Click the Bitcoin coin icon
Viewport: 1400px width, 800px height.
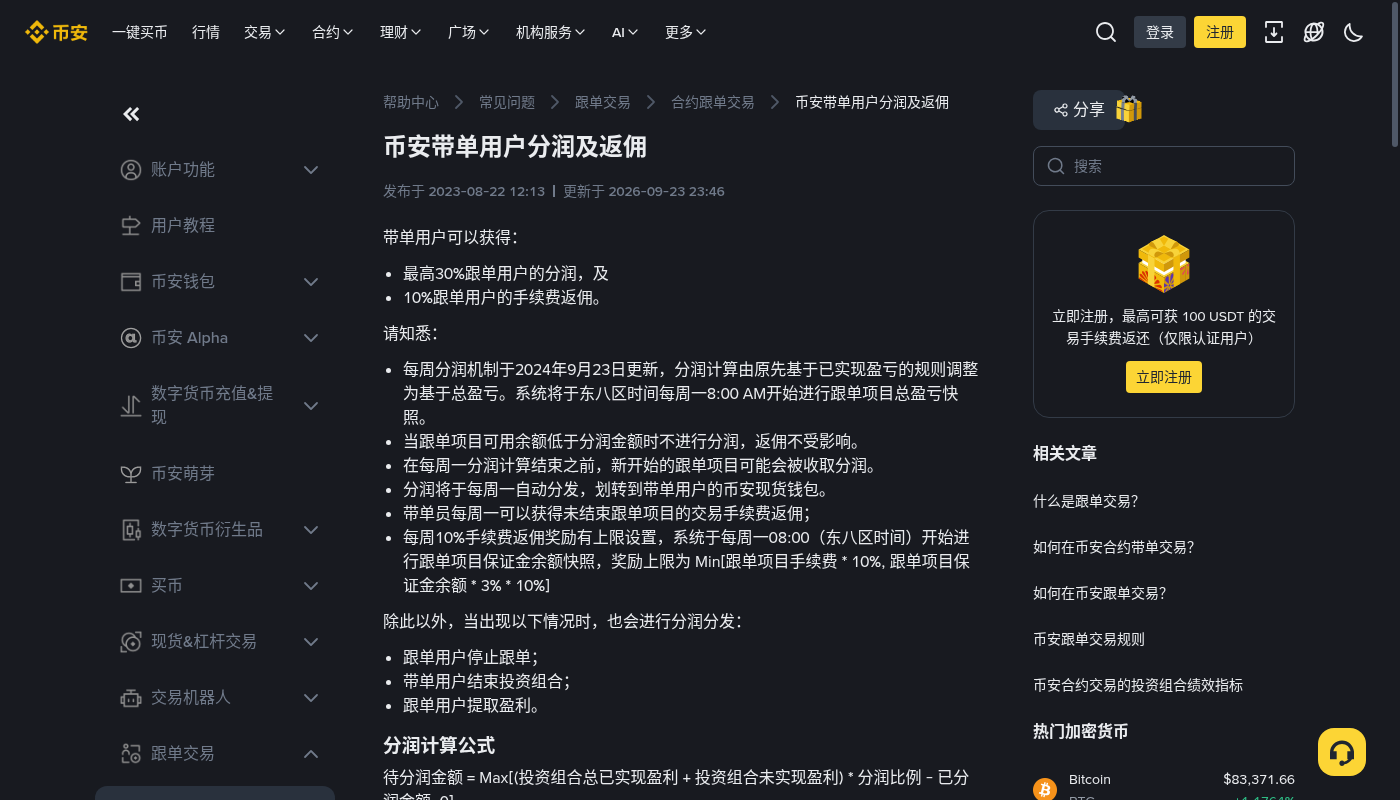1045,789
